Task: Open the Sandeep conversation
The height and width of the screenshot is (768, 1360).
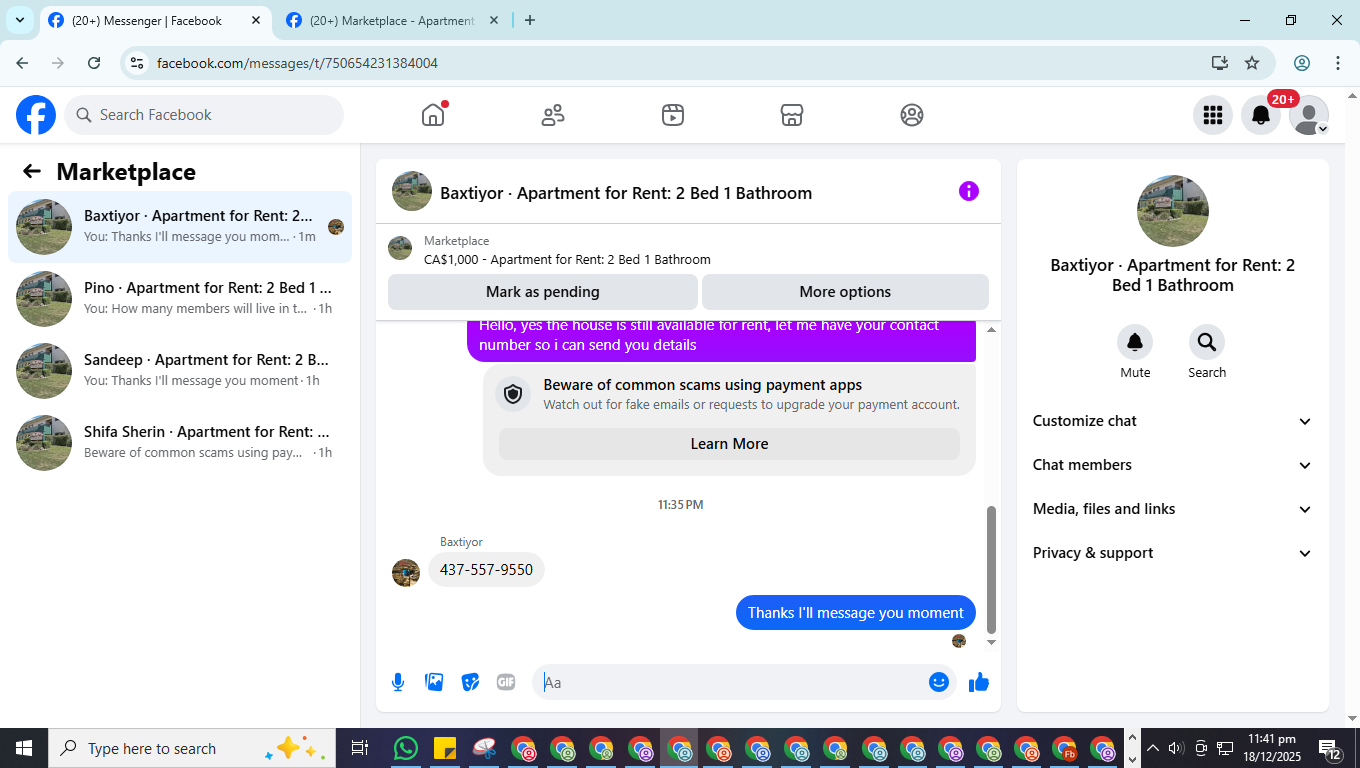Action: [x=180, y=371]
